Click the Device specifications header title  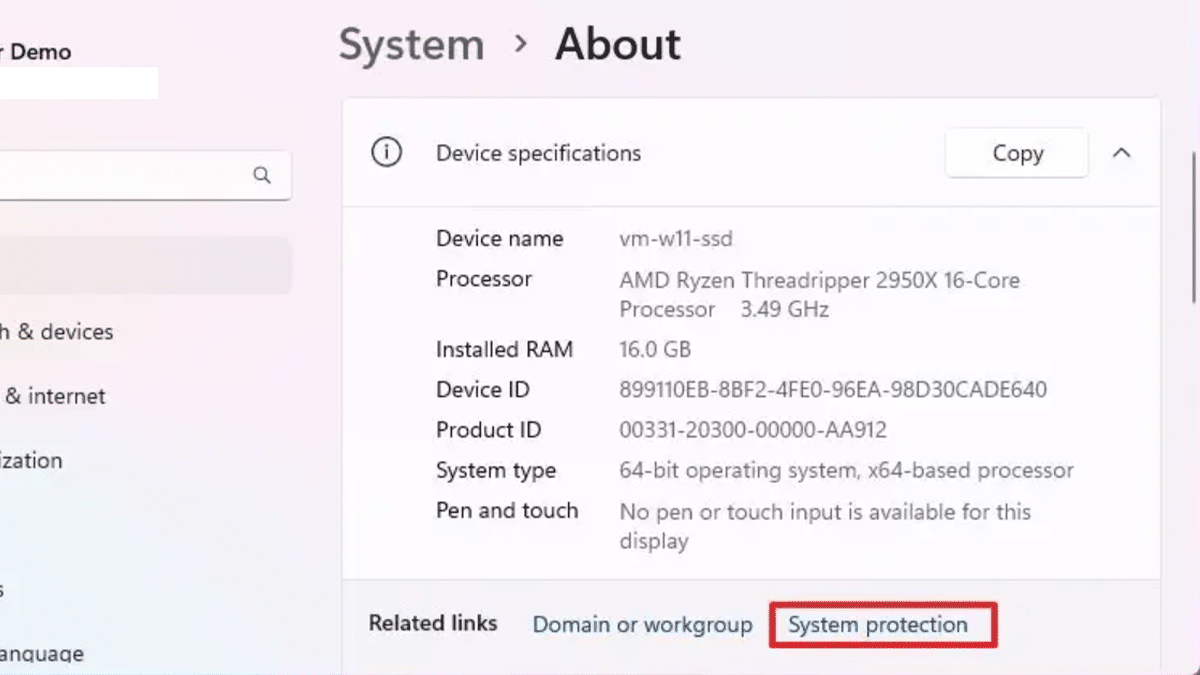pos(538,153)
